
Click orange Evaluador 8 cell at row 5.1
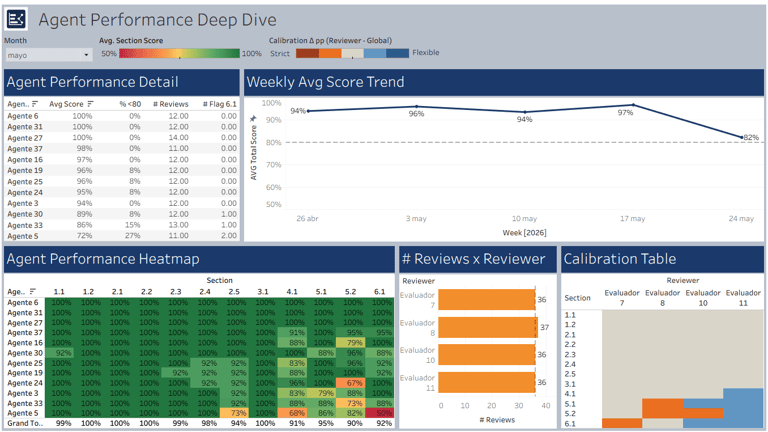[662, 404]
